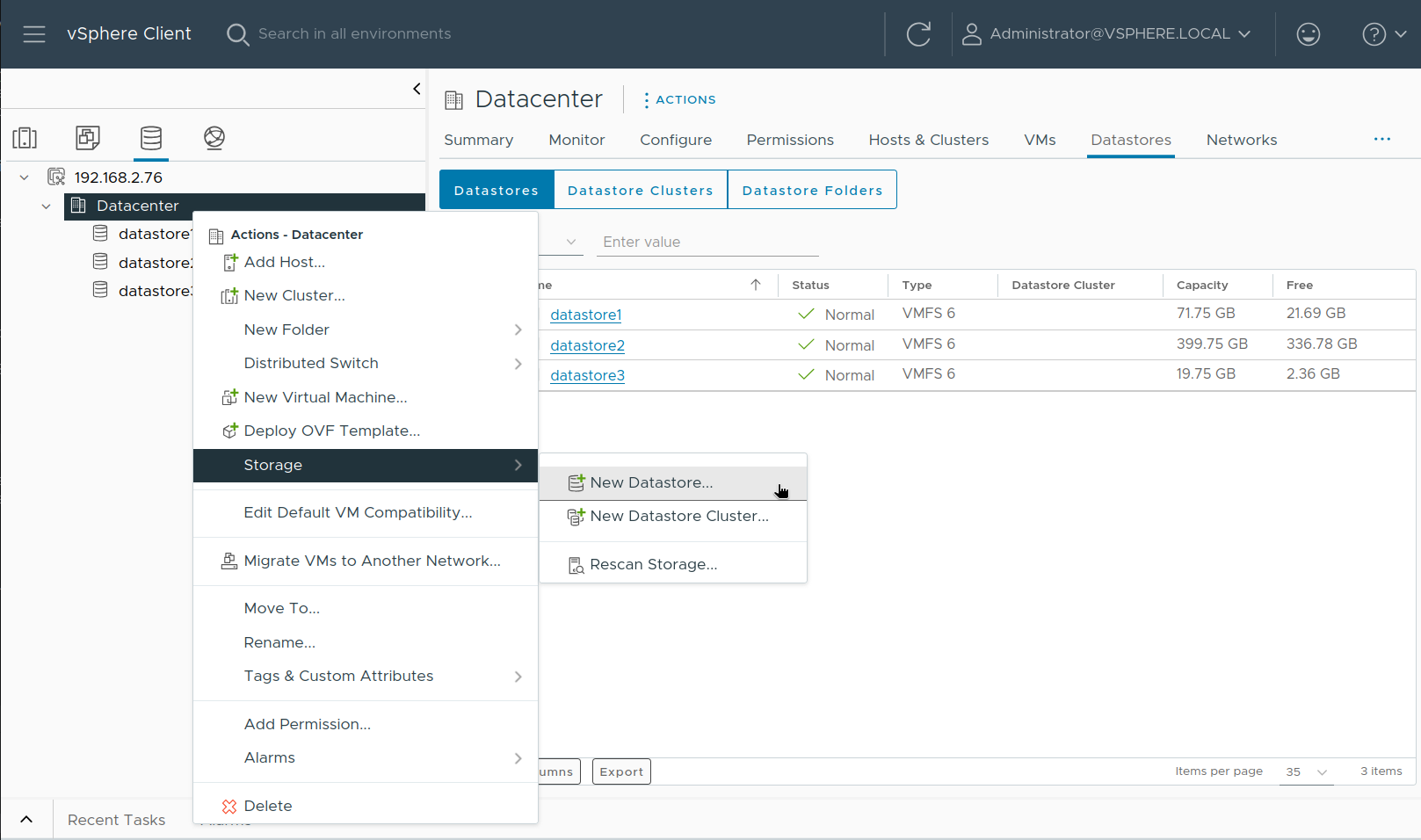Open the Monitor tab

576,141
